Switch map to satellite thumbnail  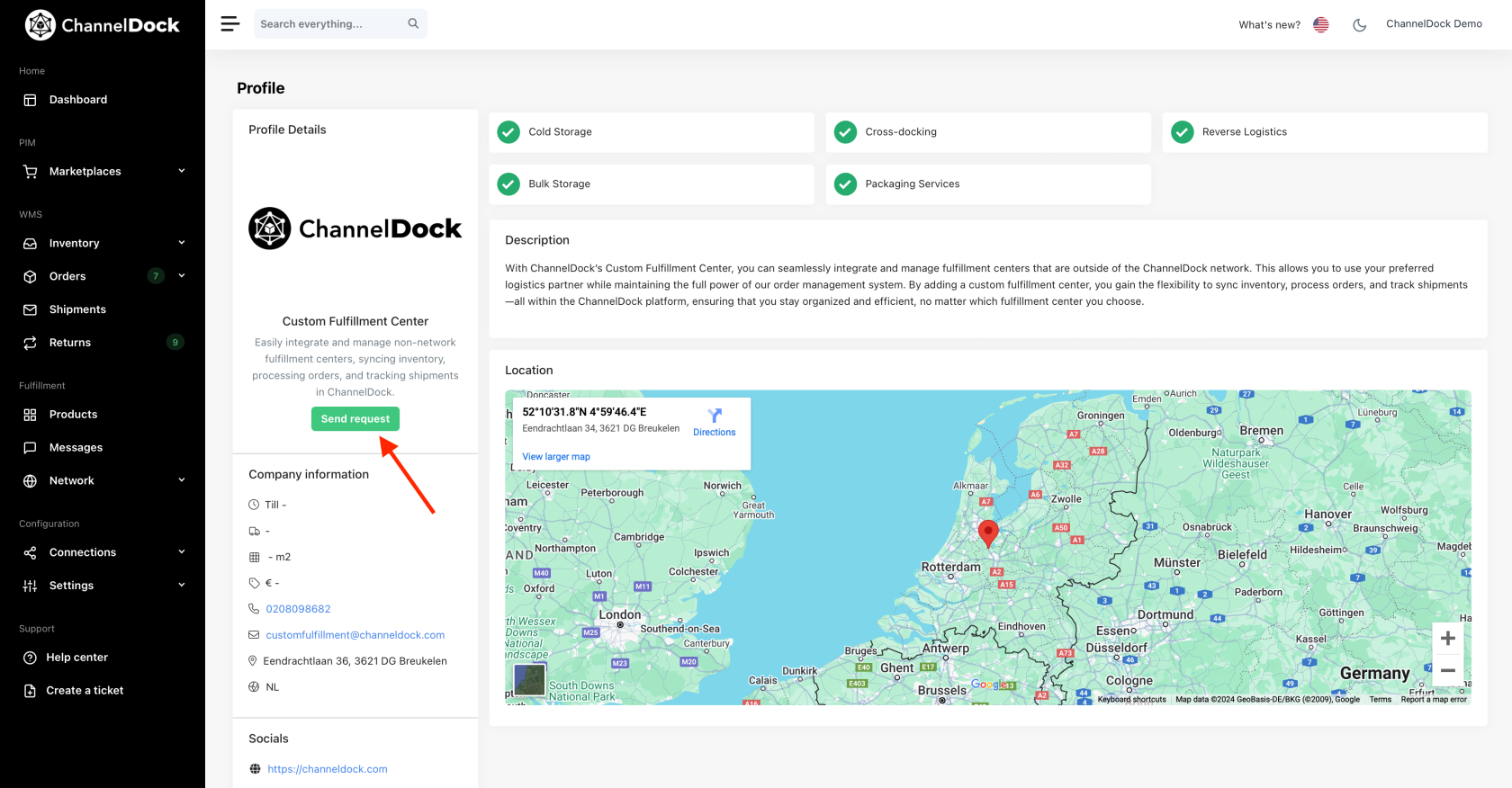tap(529, 680)
